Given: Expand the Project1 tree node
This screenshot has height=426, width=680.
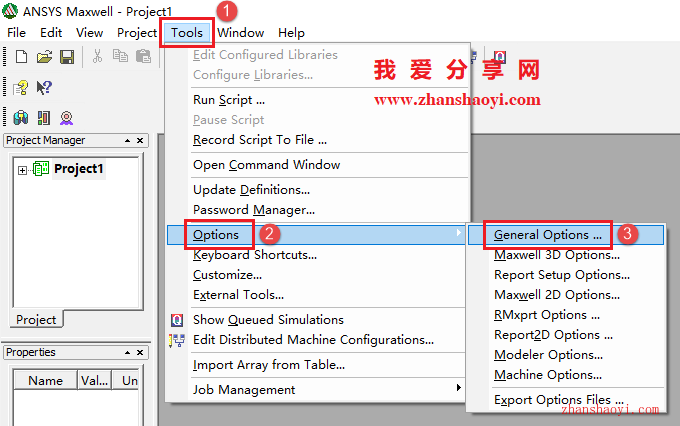Looking at the screenshot, I should pyautogui.click(x=22, y=170).
